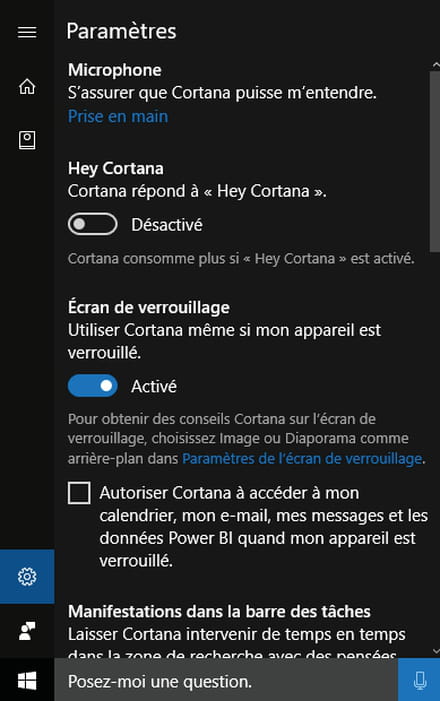Viewport: 440px width, 701px height.
Task: Open the hamburger menu
Action: point(27,33)
